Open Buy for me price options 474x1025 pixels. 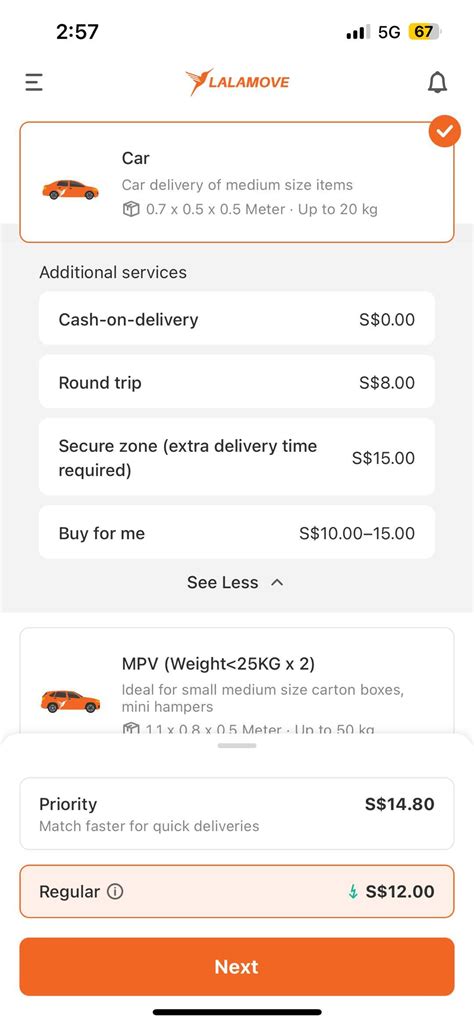[x=237, y=533]
